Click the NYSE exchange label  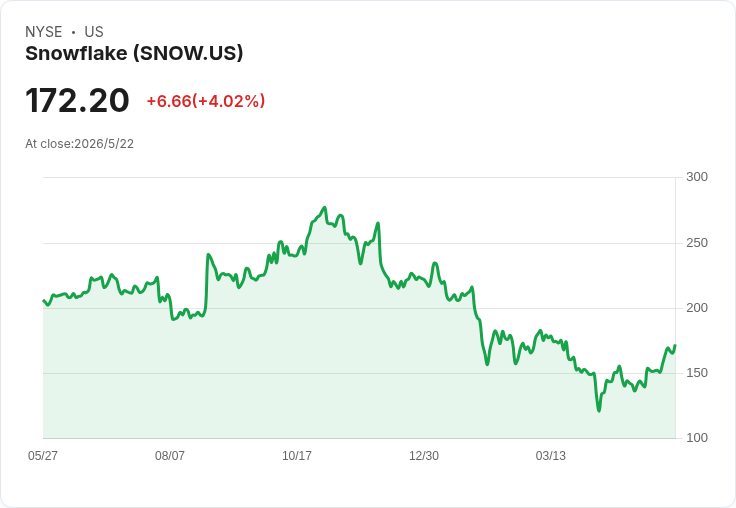tap(44, 32)
